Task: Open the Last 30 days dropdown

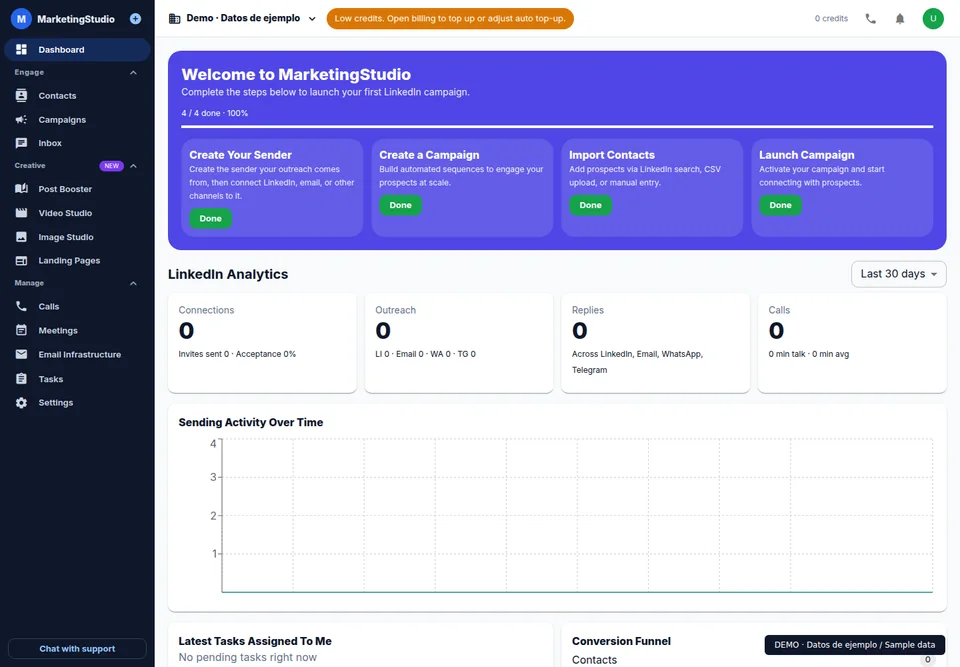Action: click(x=898, y=274)
